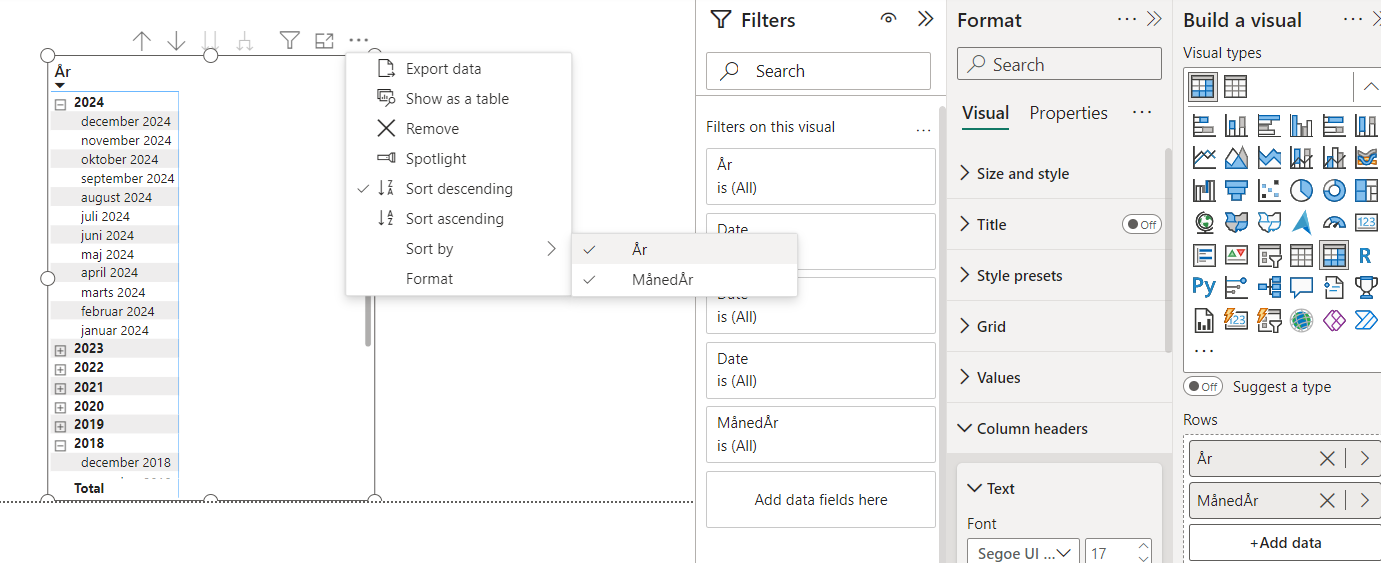Collapse the Column headers section
Image resolution: width=1381 pixels, height=563 pixels.
pyautogui.click(x=1058, y=428)
